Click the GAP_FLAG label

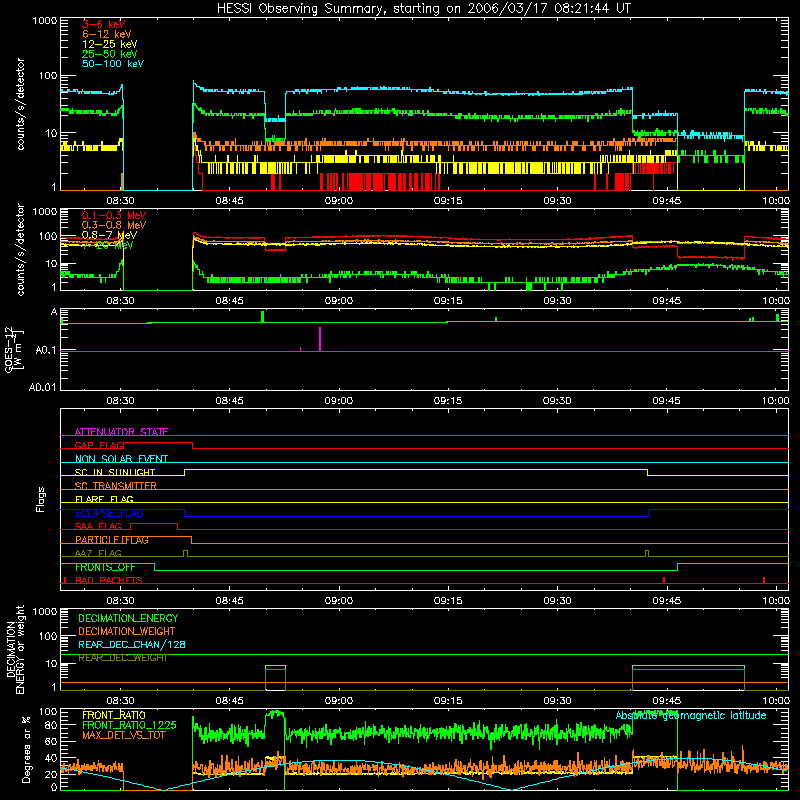[x=99, y=445]
